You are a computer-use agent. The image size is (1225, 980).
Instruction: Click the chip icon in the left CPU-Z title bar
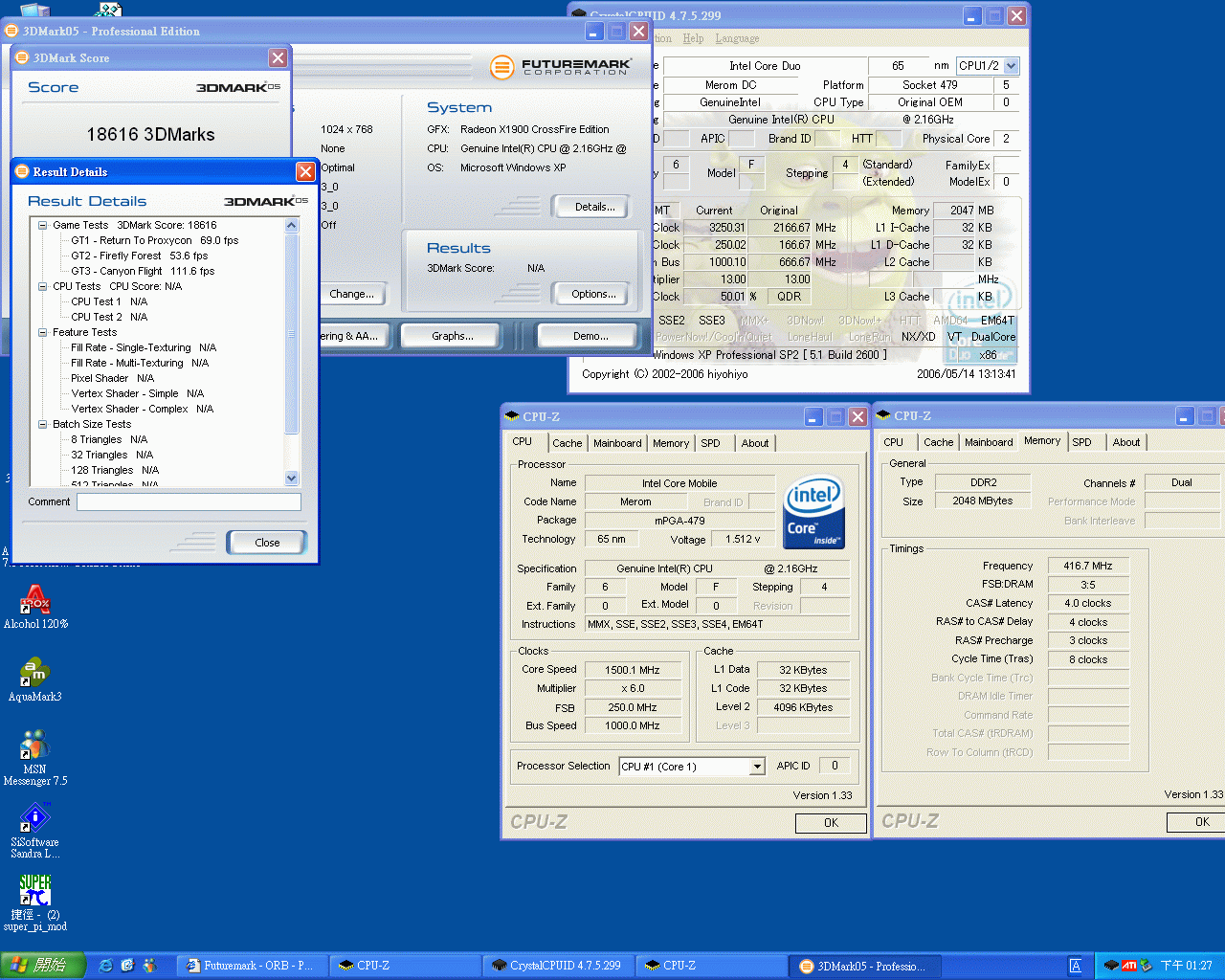(x=513, y=417)
